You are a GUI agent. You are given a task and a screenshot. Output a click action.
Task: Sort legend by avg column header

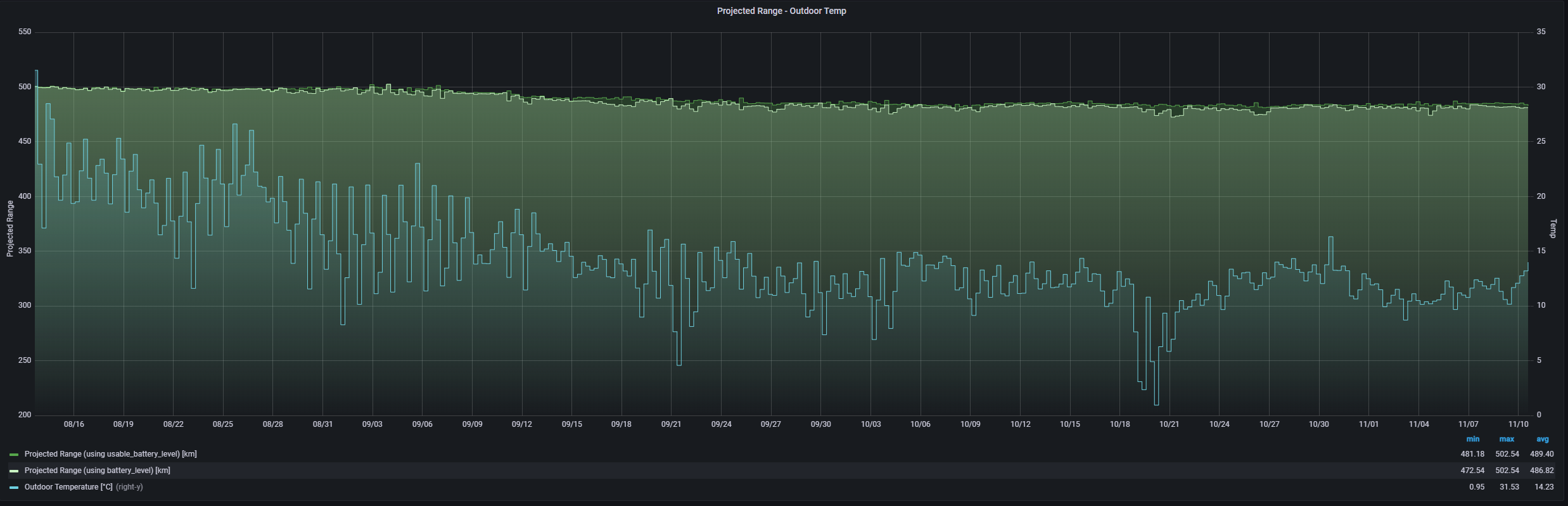[1543, 439]
